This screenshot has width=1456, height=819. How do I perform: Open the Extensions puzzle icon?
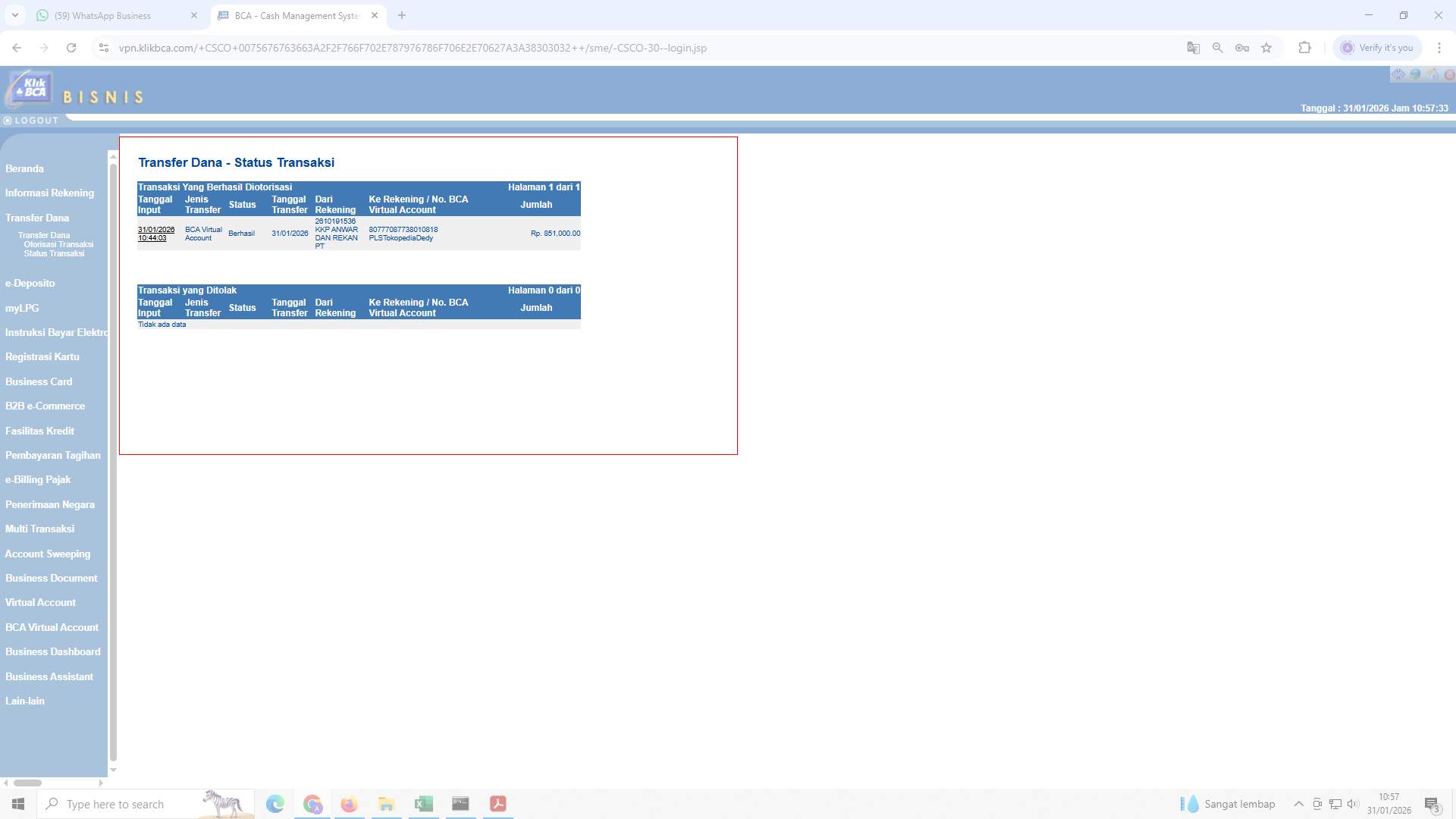click(1304, 47)
